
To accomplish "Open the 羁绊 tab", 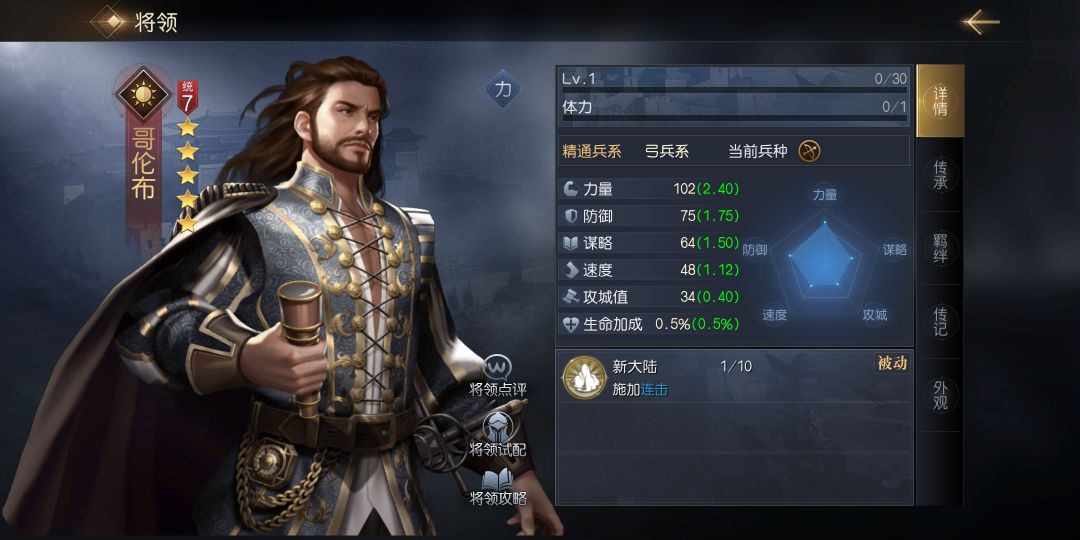I will coord(939,249).
